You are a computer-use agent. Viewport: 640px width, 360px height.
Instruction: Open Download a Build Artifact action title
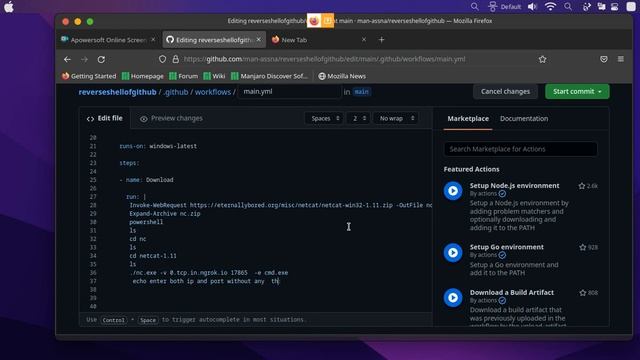pos(511,292)
